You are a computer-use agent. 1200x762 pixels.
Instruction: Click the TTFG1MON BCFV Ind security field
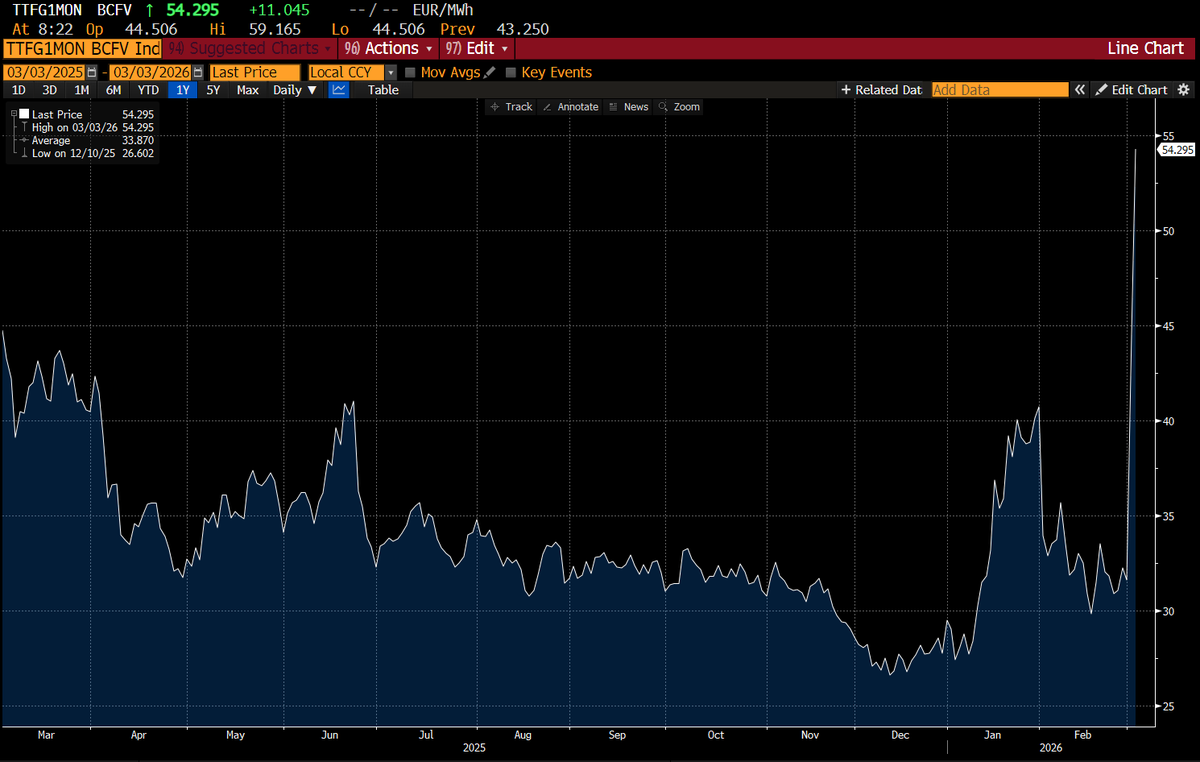pos(82,48)
